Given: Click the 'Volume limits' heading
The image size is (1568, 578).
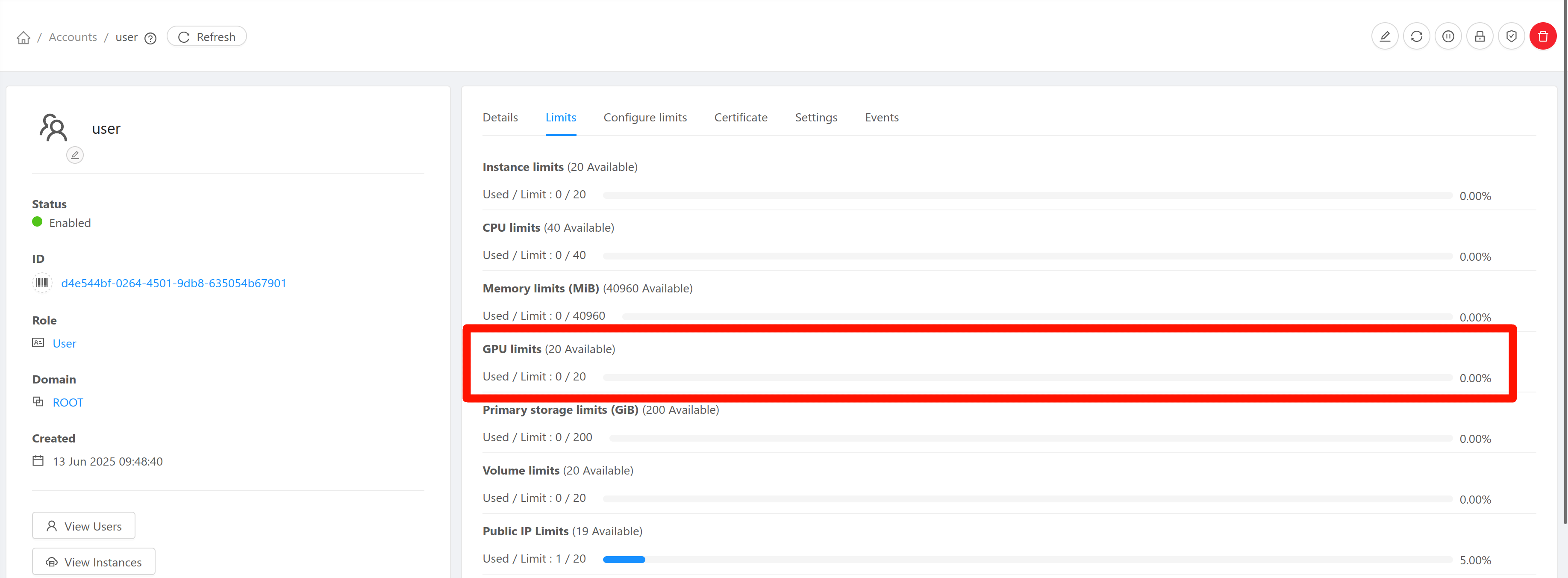Looking at the screenshot, I should click(x=521, y=471).
